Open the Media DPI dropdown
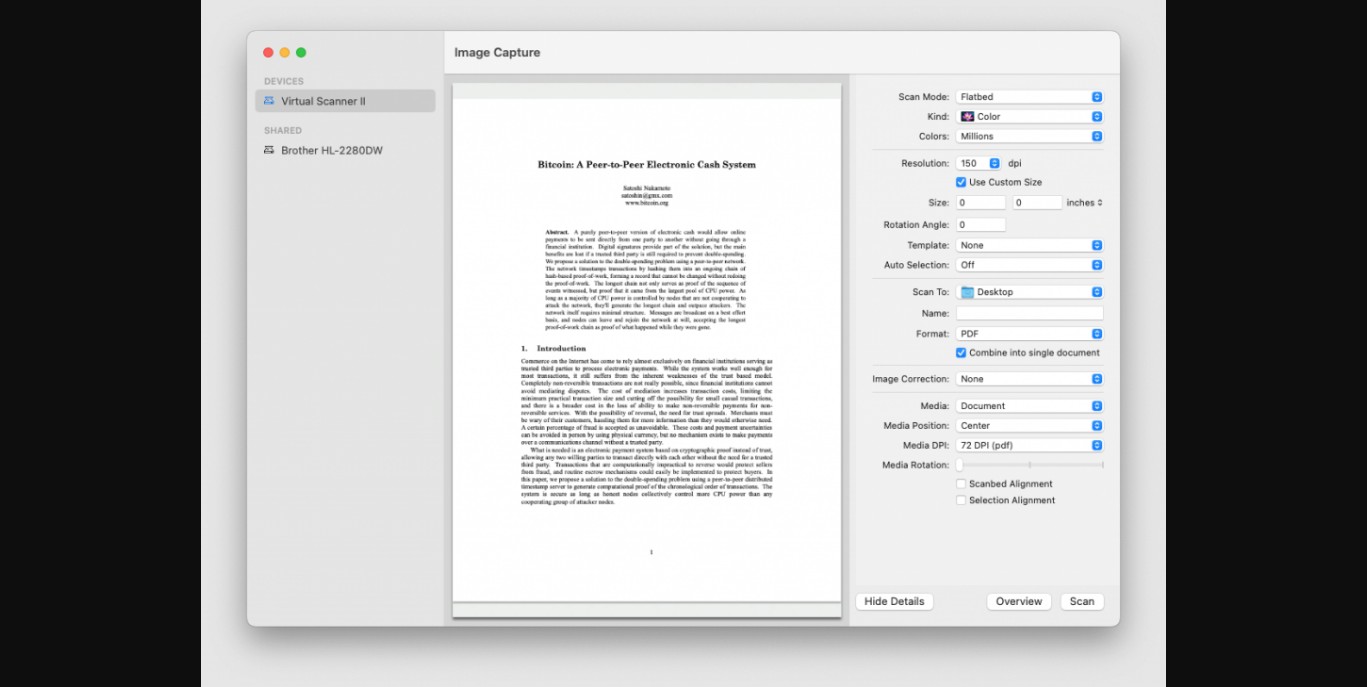 coord(1029,445)
